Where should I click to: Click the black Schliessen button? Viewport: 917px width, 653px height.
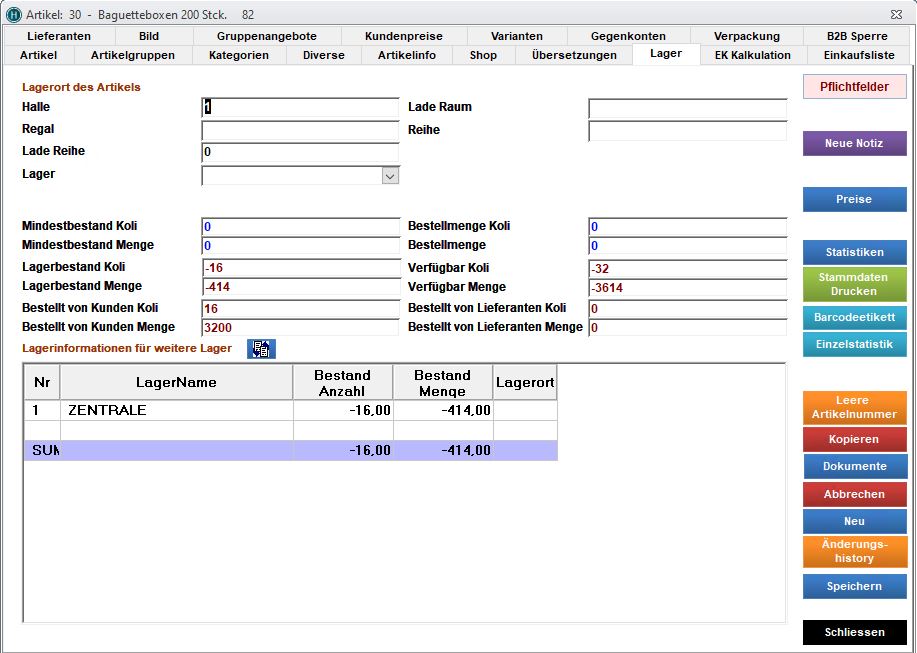pyautogui.click(x=854, y=633)
